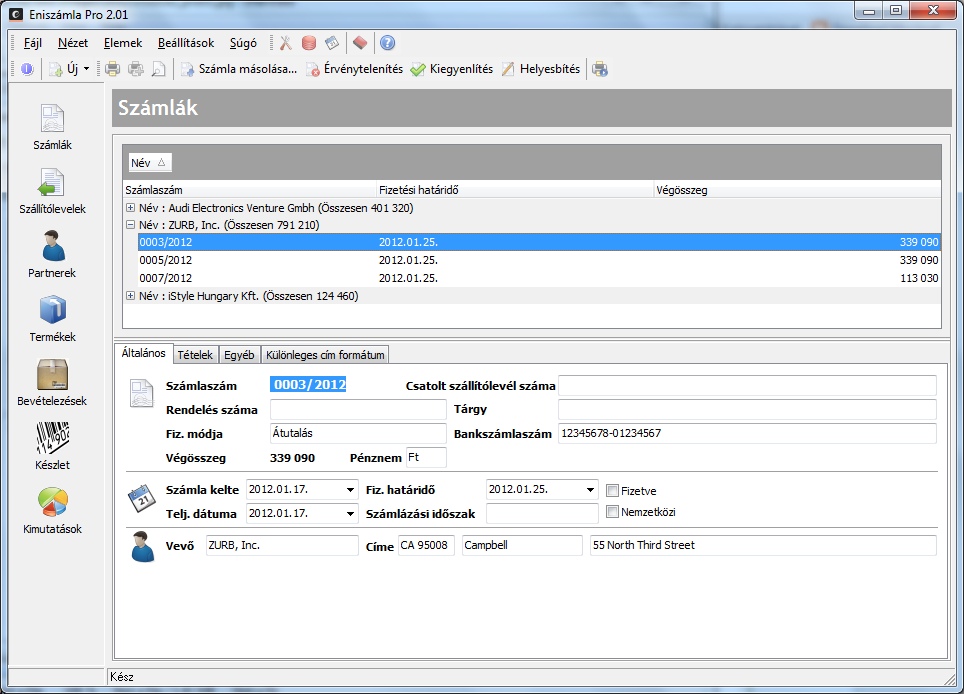964x694 pixels.
Task: Expand the Audi Electronics Venture Gmbh group
Action: (130, 208)
